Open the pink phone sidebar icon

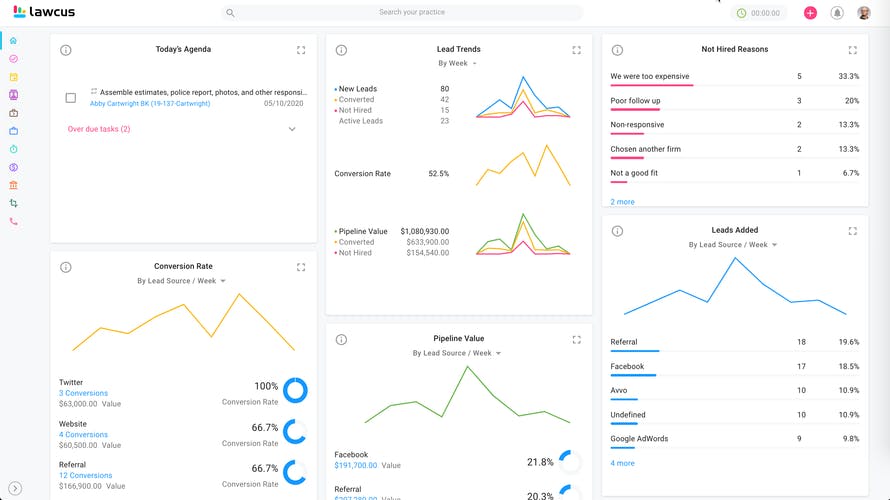(x=13, y=221)
